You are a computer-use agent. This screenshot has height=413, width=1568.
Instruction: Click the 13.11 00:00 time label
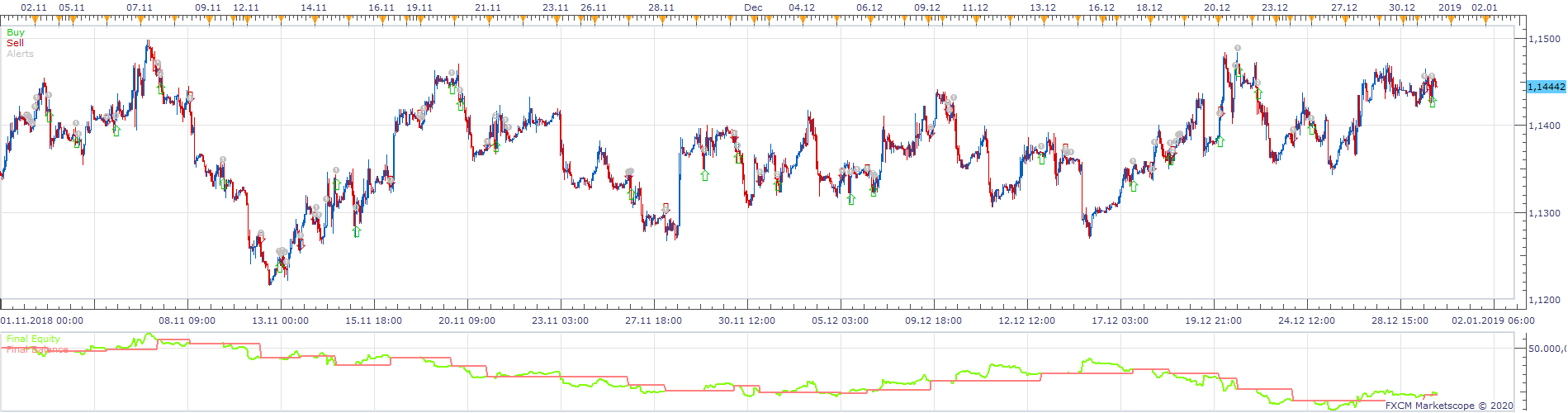point(281,320)
